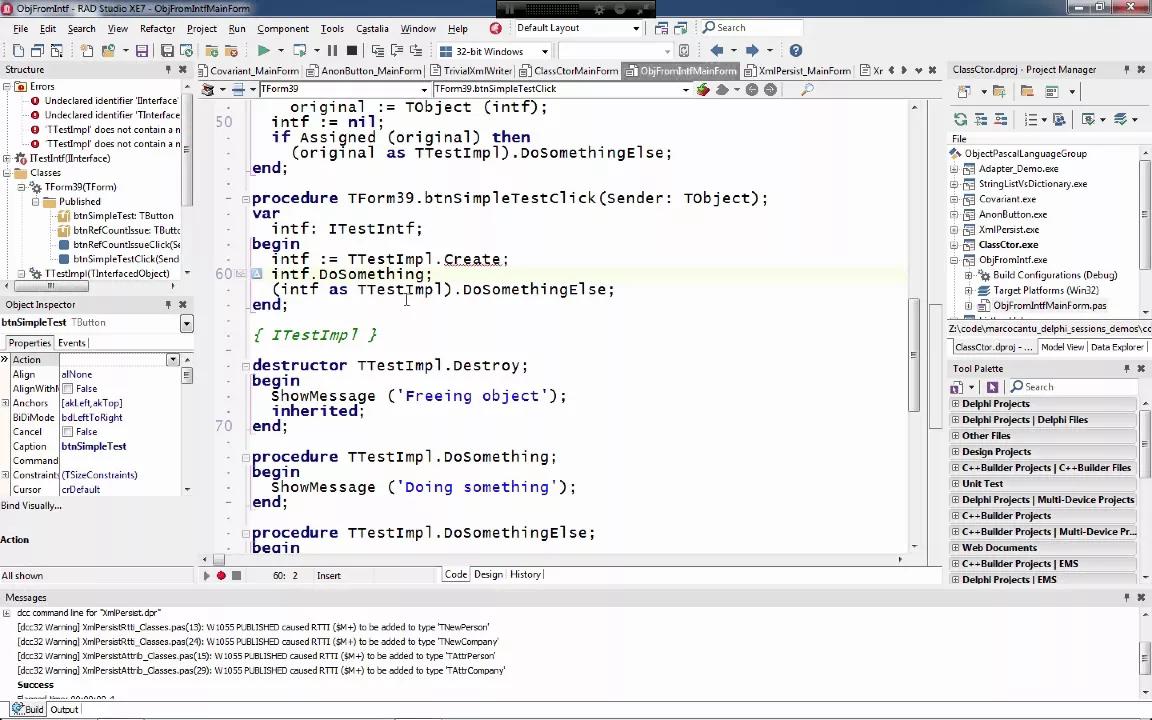Toggle the Cancel property False checkbox
This screenshot has height=720, width=1152.
pyautogui.click(x=68, y=432)
